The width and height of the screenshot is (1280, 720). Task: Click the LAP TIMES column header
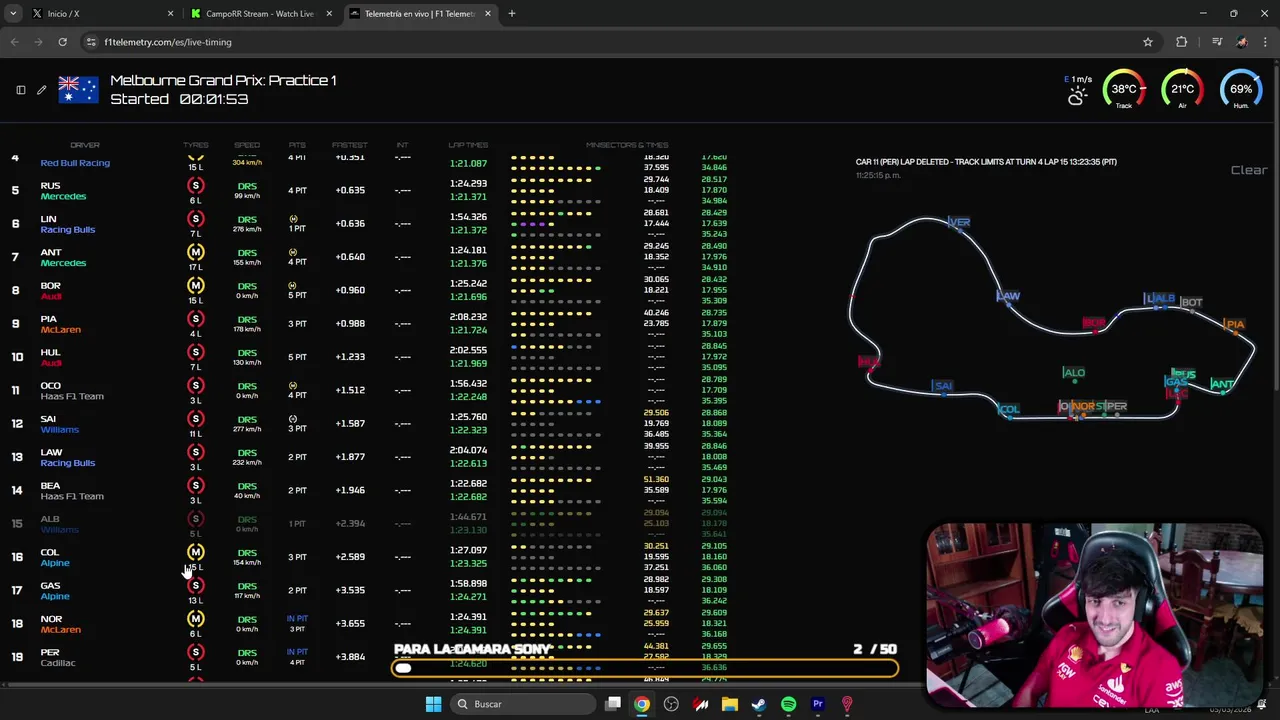[468, 145]
